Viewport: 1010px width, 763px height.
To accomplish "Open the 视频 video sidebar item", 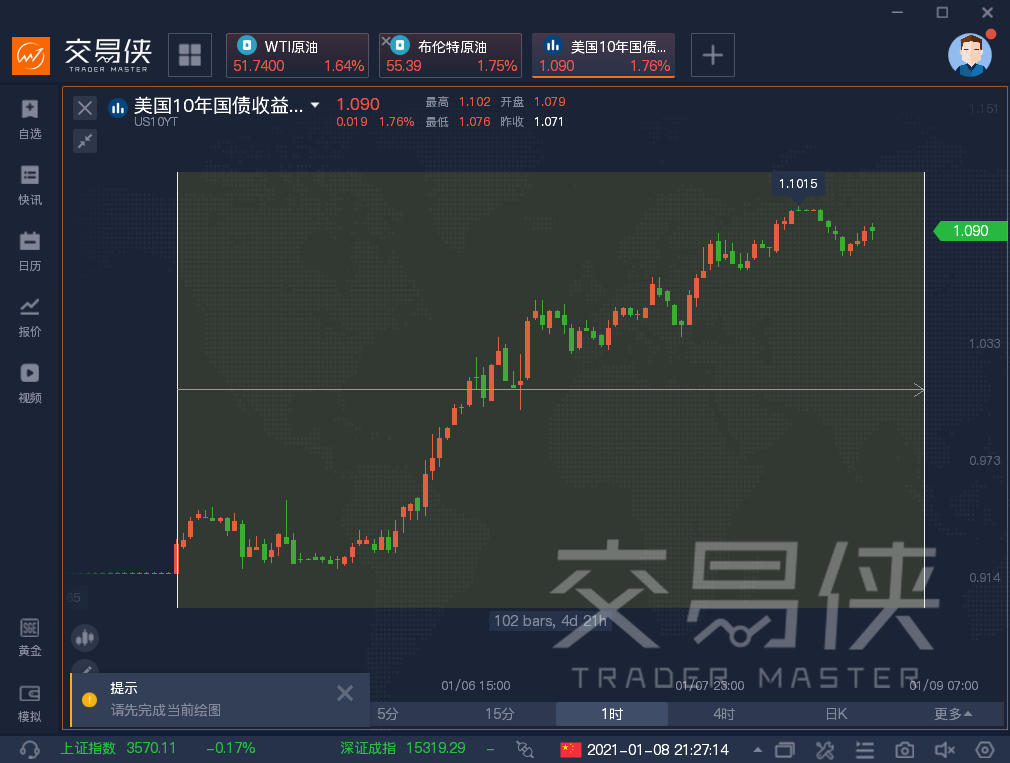I will click(30, 384).
